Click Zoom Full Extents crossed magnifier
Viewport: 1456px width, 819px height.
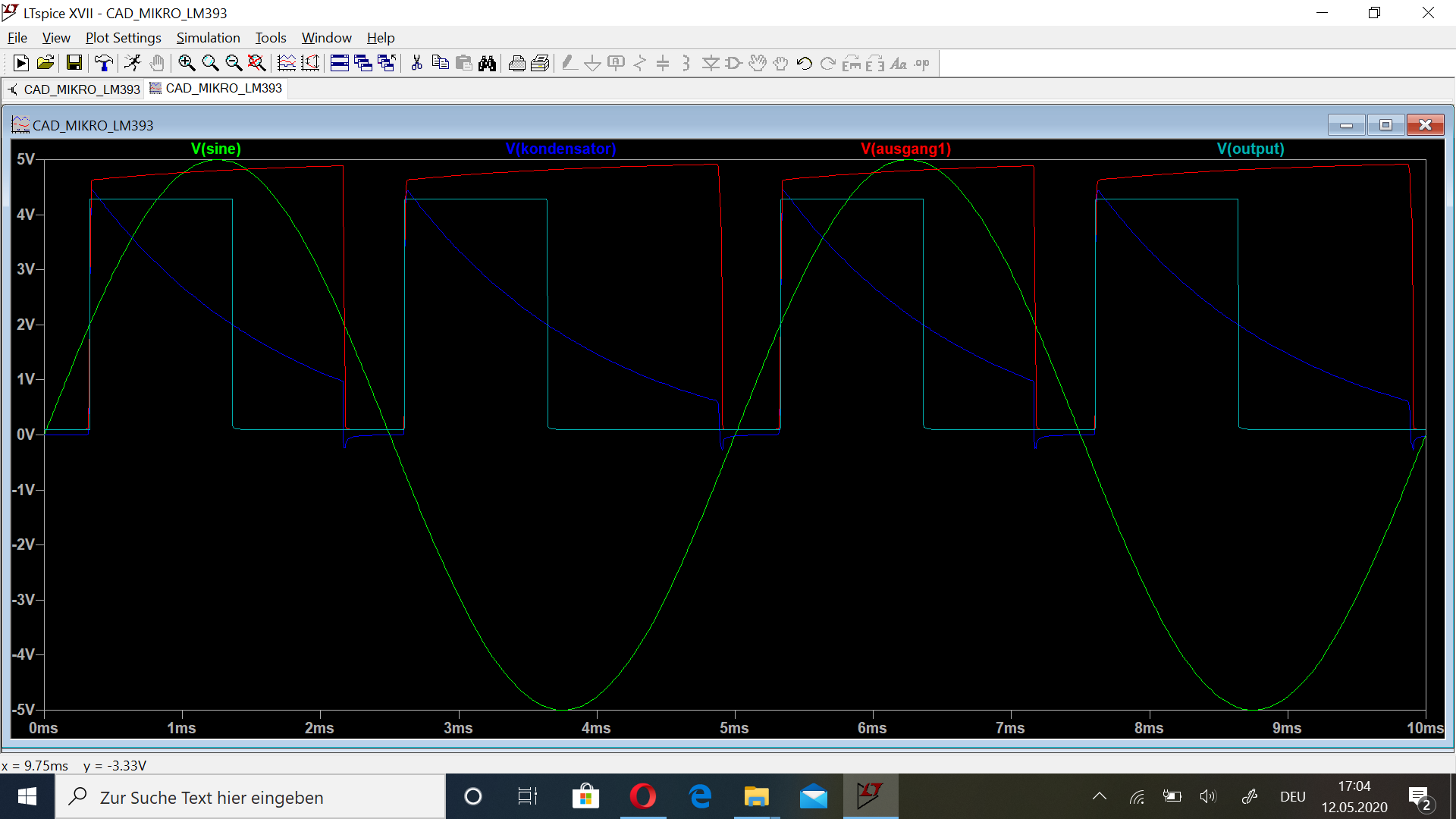click(x=257, y=64)
